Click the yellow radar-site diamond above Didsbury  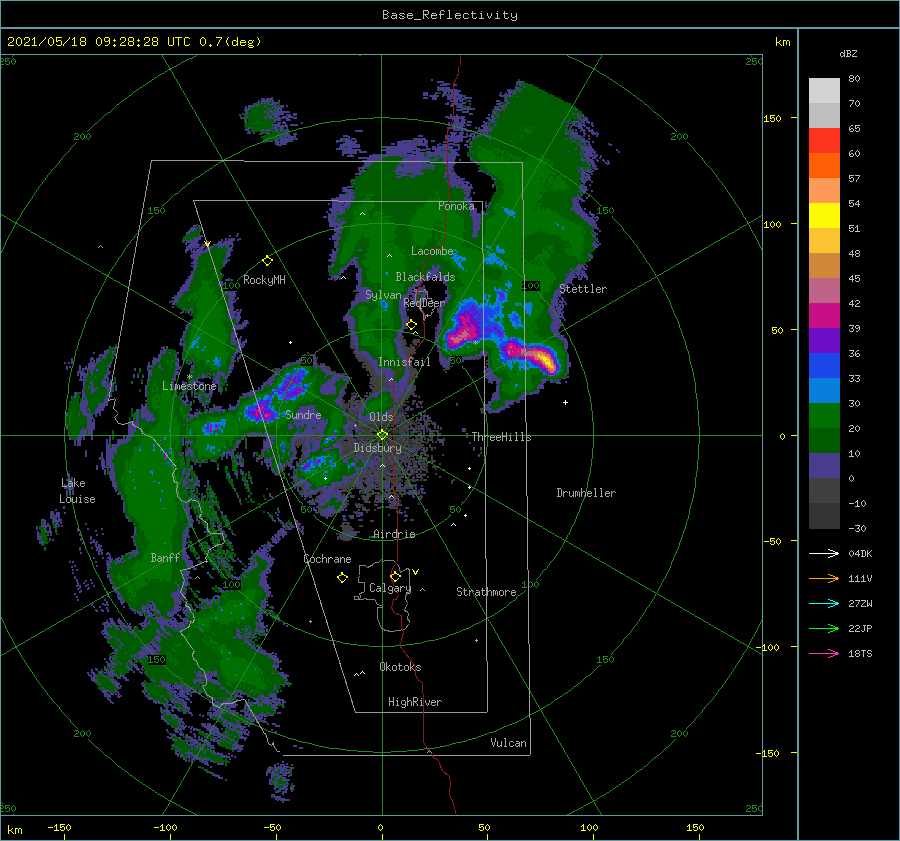point(382,435)
